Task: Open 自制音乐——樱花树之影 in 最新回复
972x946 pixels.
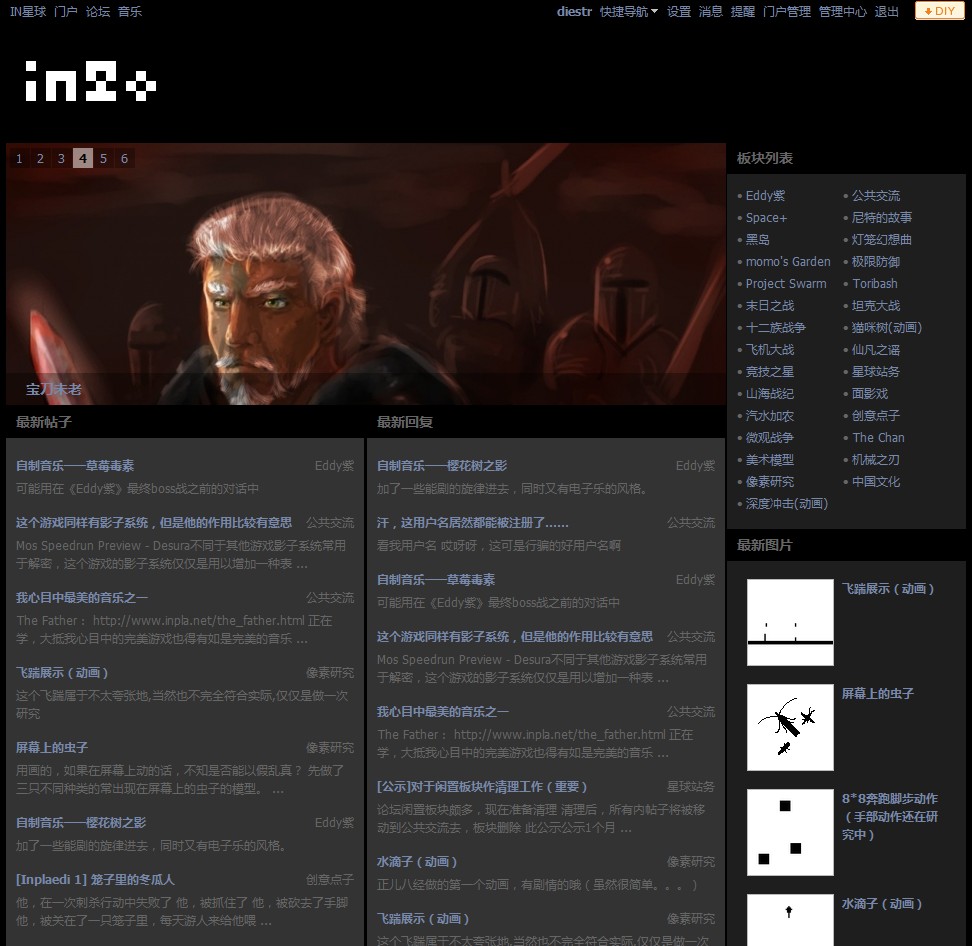Action: [x=442, y=466]
